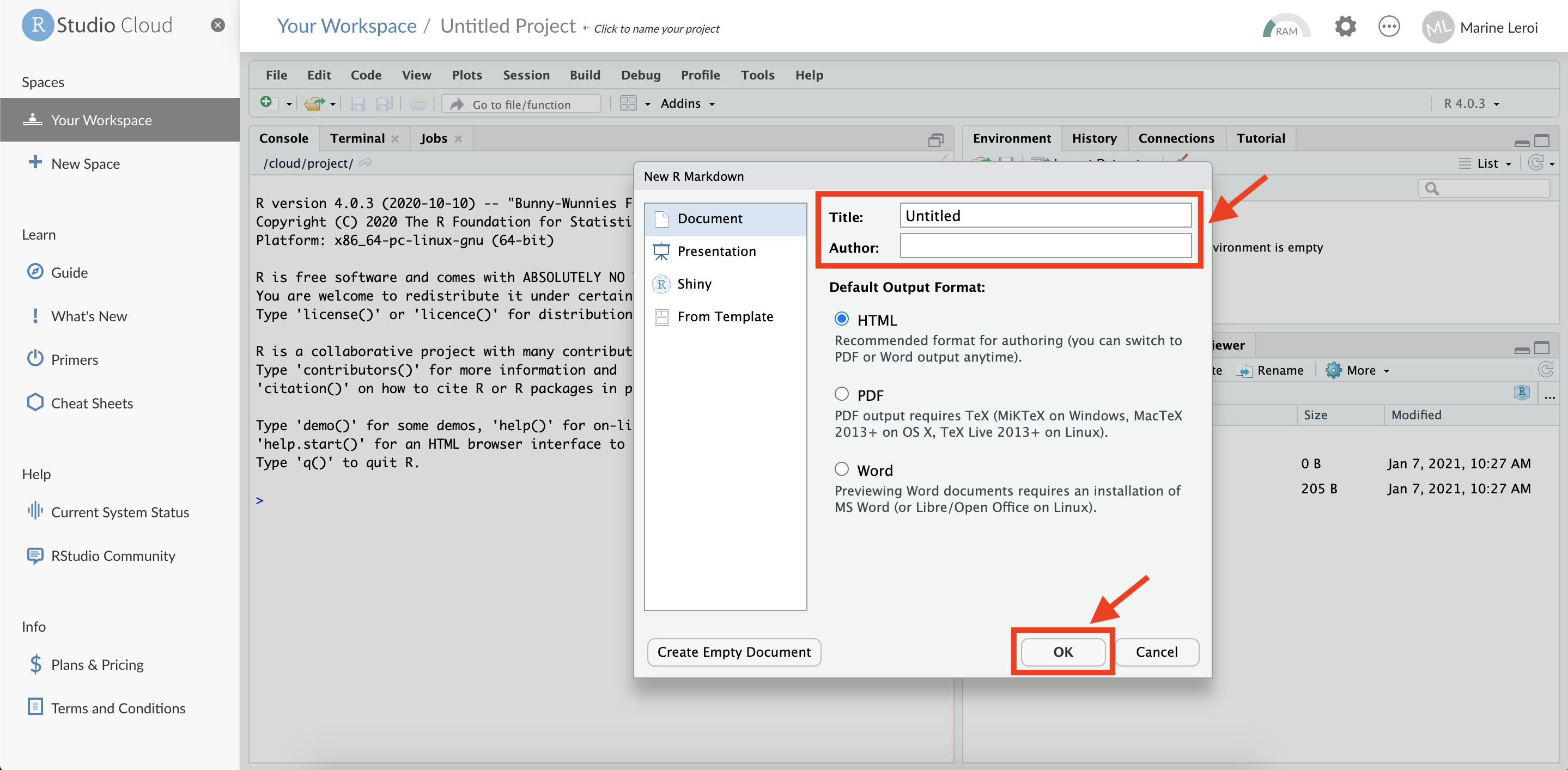Open the File menu

tap(276, 75)
